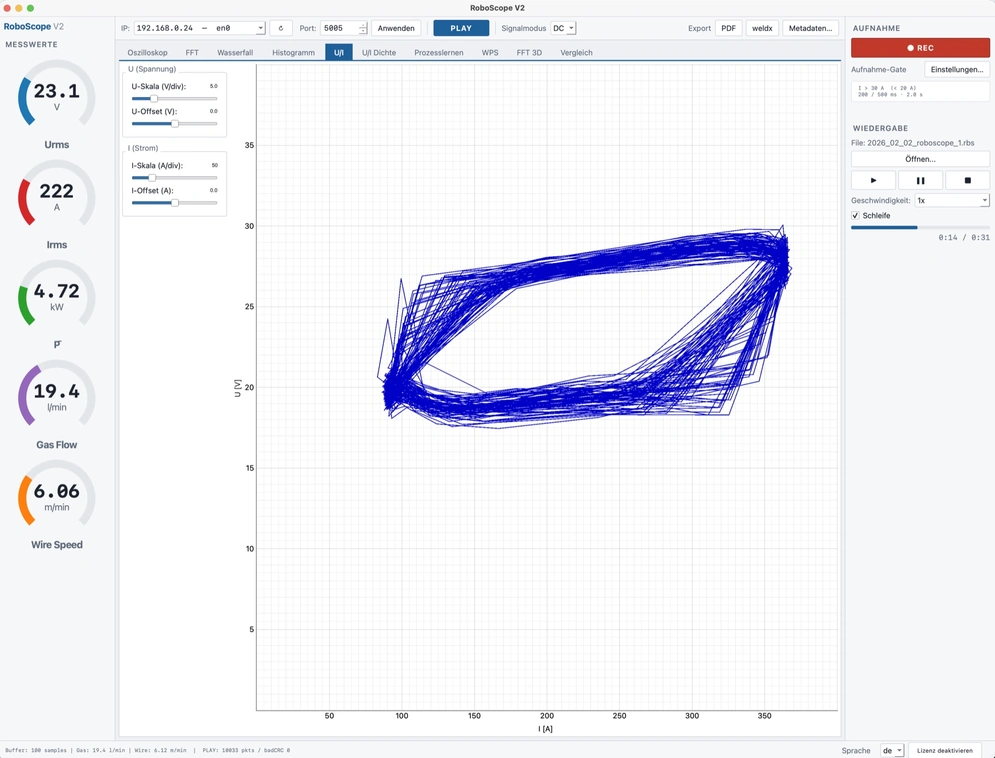Open Aufnahme-Gate Einstellungen

[x=957, y=69]
